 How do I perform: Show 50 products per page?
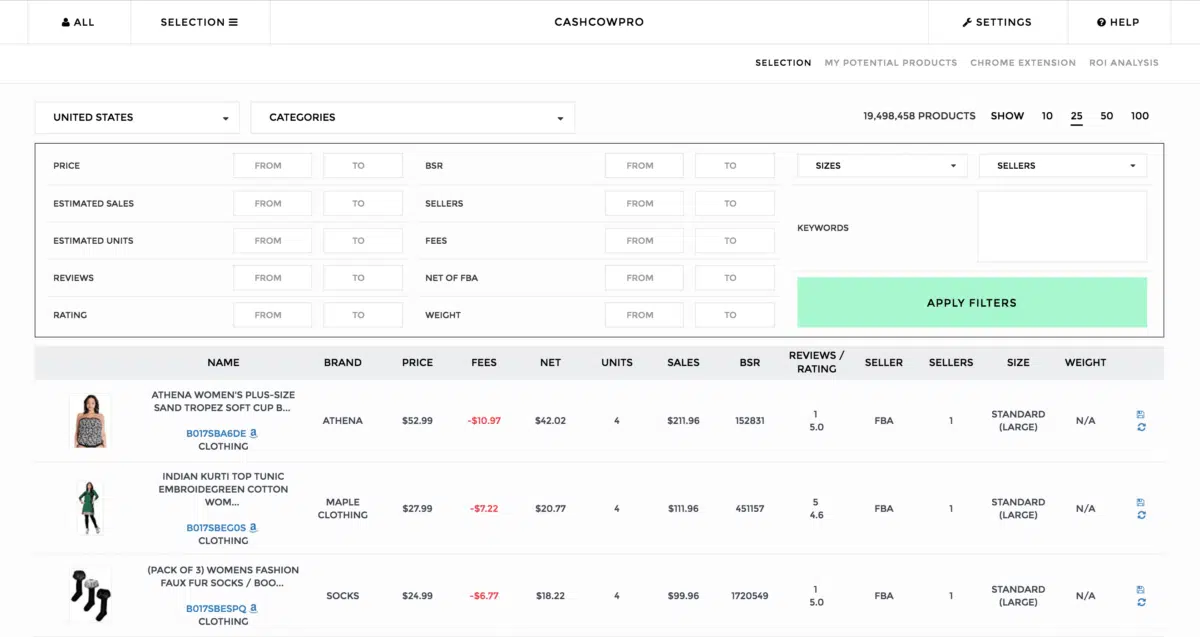[1106, 116]
